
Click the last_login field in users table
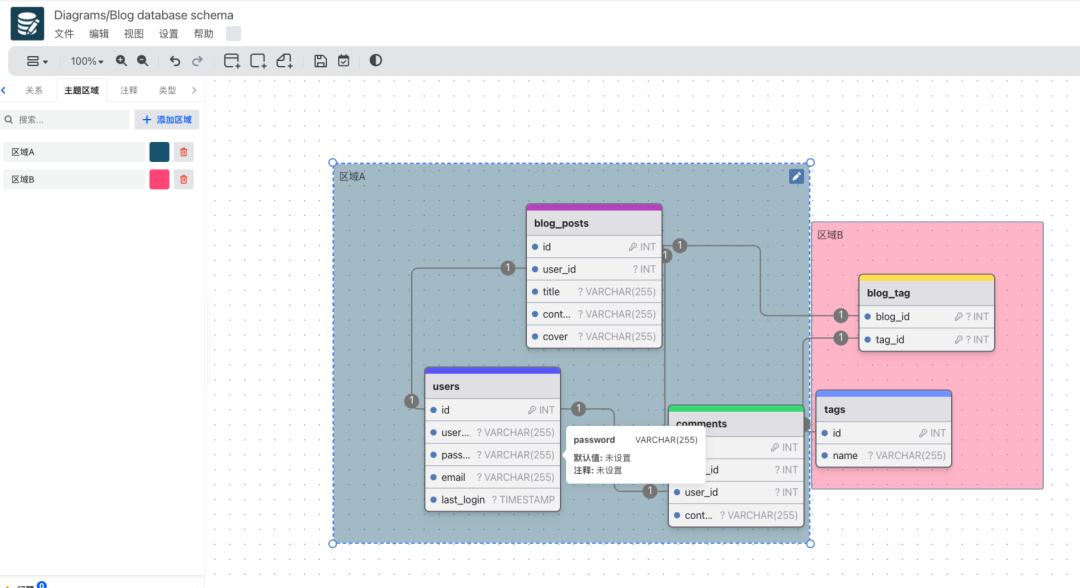tap(492, 500)
